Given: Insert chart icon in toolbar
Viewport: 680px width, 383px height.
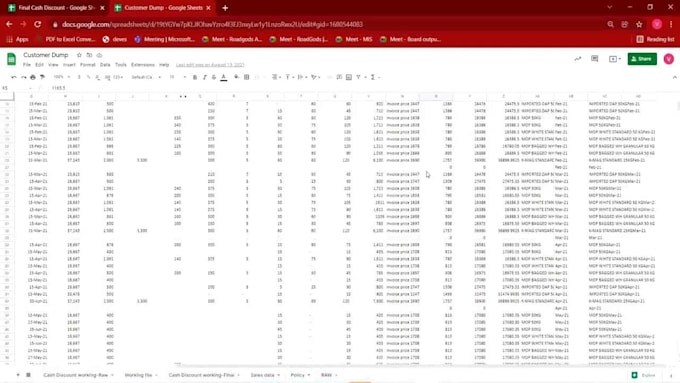Looking at the screenshot, I should pos(349,77).
